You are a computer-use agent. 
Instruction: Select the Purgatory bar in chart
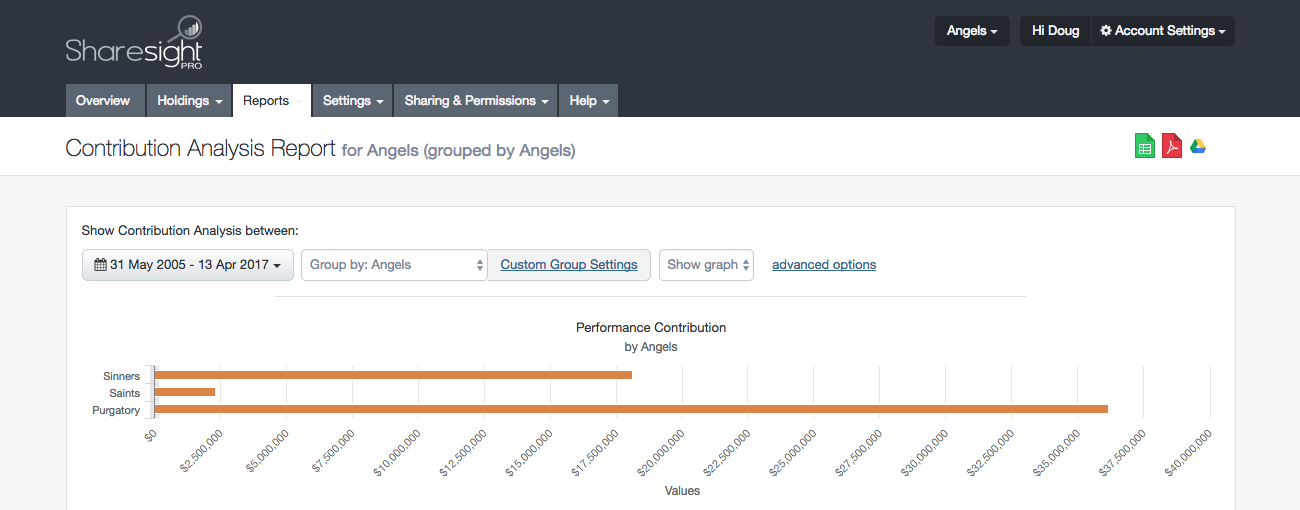[x=630, y=409]
